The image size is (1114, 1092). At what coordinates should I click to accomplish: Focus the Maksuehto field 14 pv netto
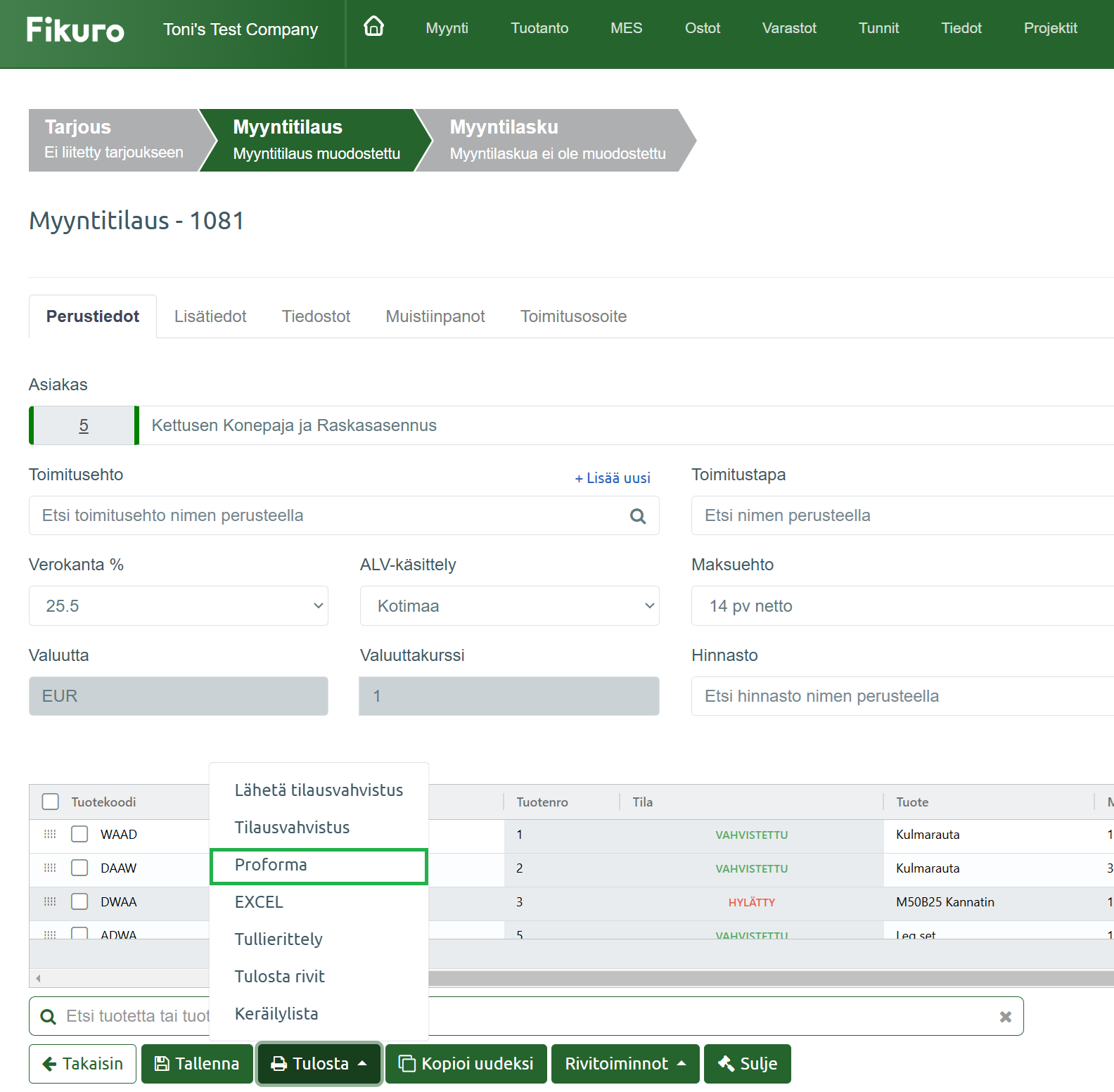click(903, 606)
